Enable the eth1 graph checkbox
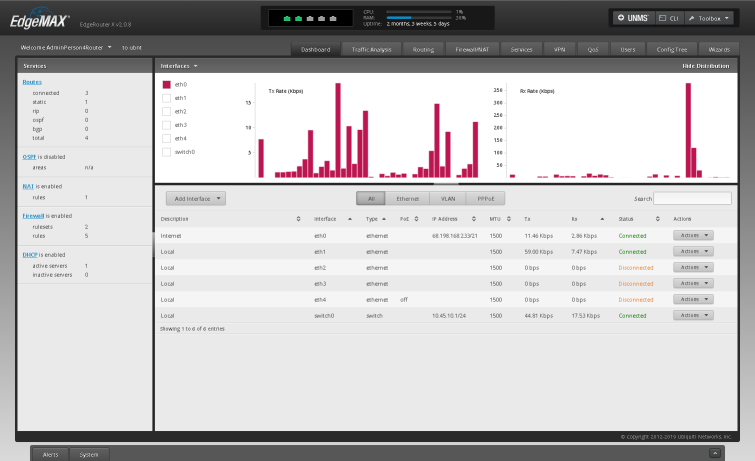The height and width of the screenshot is (461, 755). click(x=167, y=98)
